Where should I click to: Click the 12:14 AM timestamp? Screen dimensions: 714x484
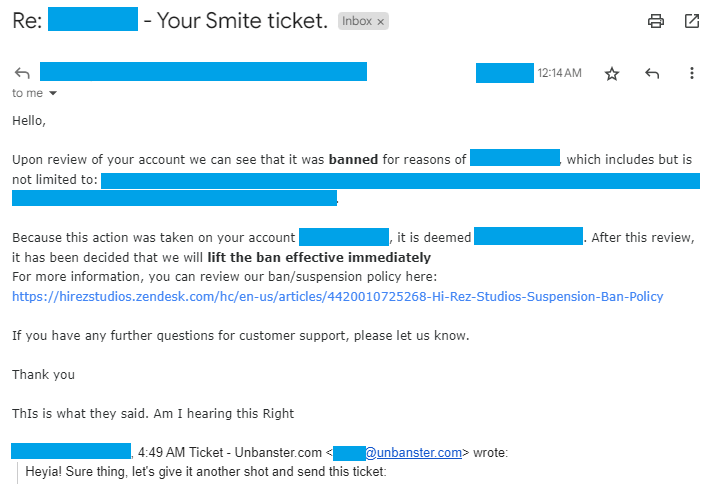click(560, 73)
